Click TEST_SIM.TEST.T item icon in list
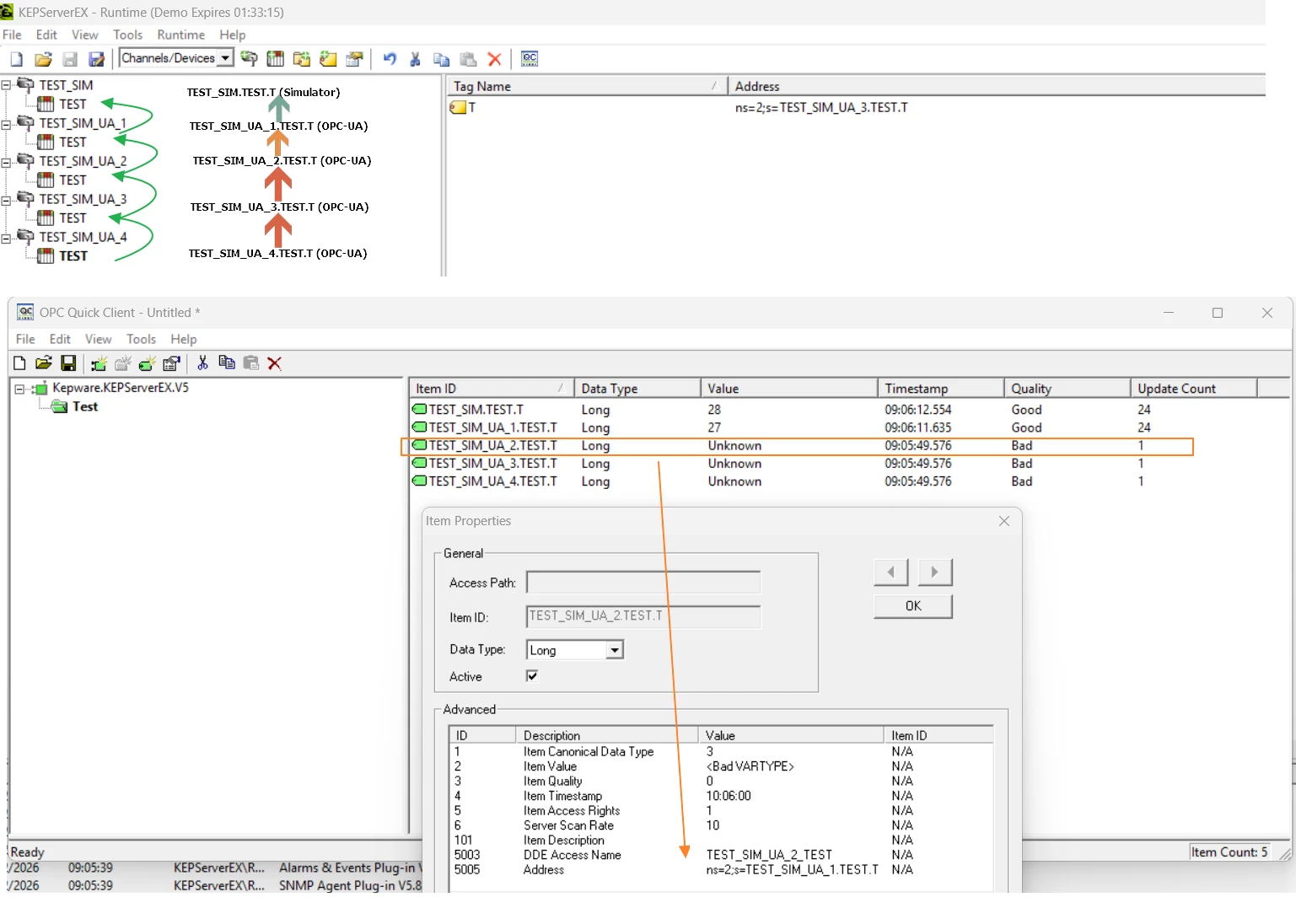 pos(419,409)
